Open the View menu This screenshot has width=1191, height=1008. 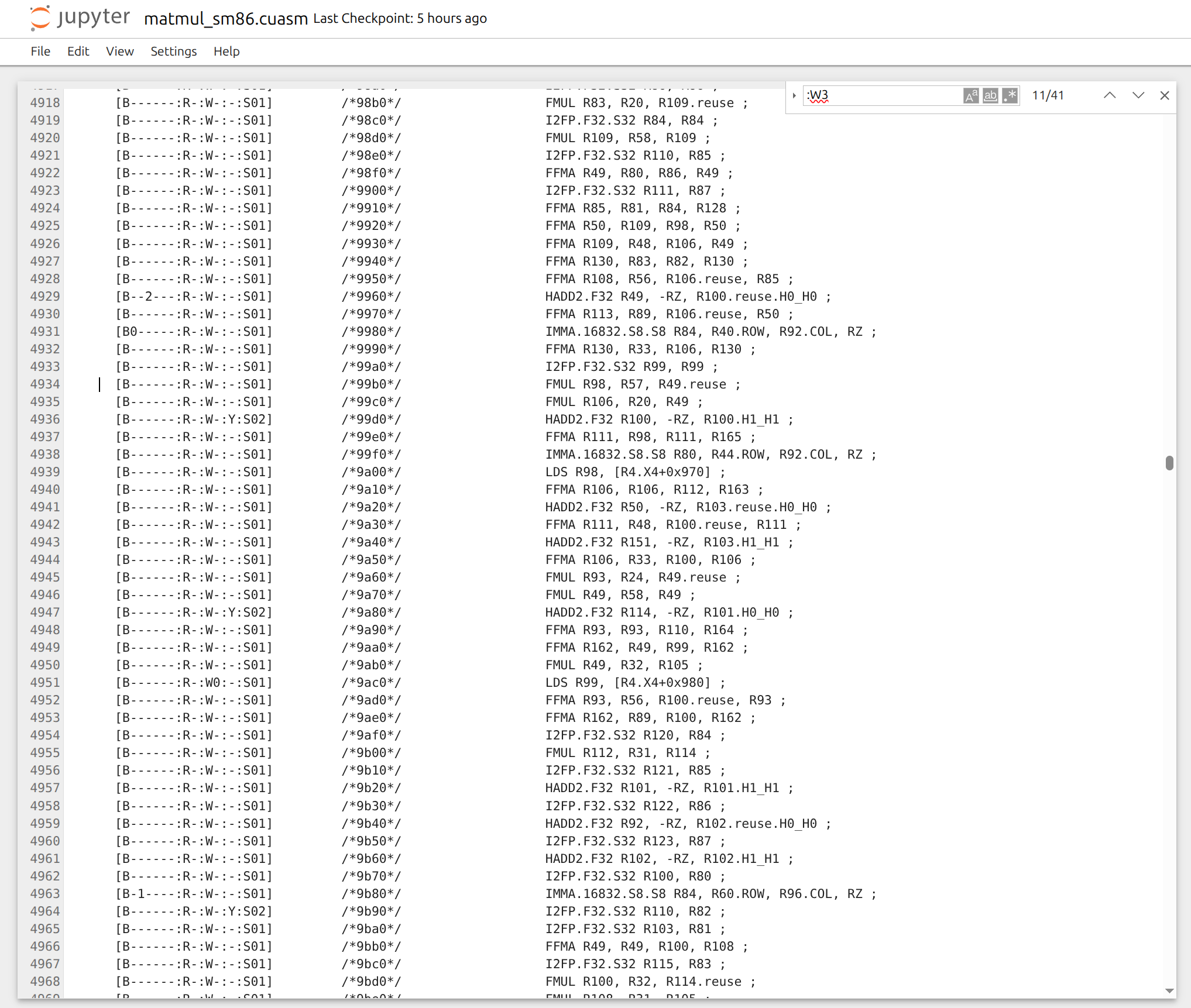(x=119, y=51)
